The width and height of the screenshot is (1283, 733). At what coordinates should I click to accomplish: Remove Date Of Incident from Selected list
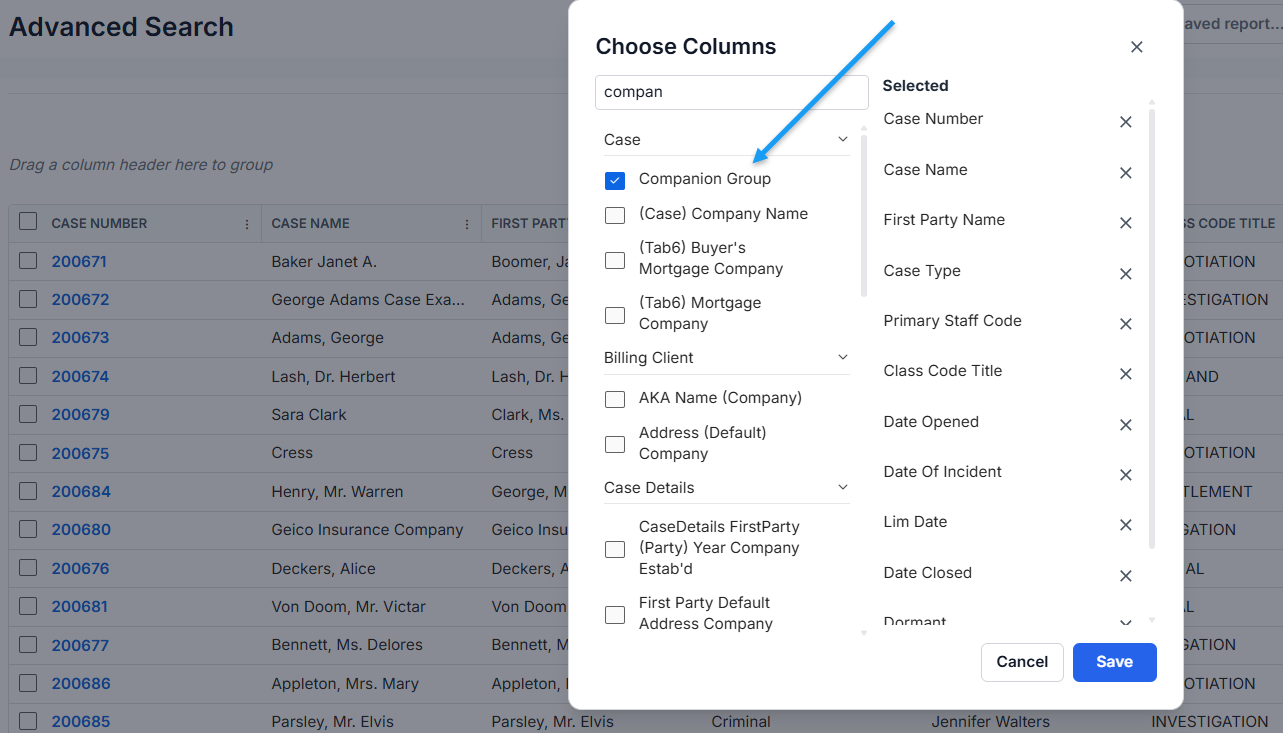(x=1125, y=475)
